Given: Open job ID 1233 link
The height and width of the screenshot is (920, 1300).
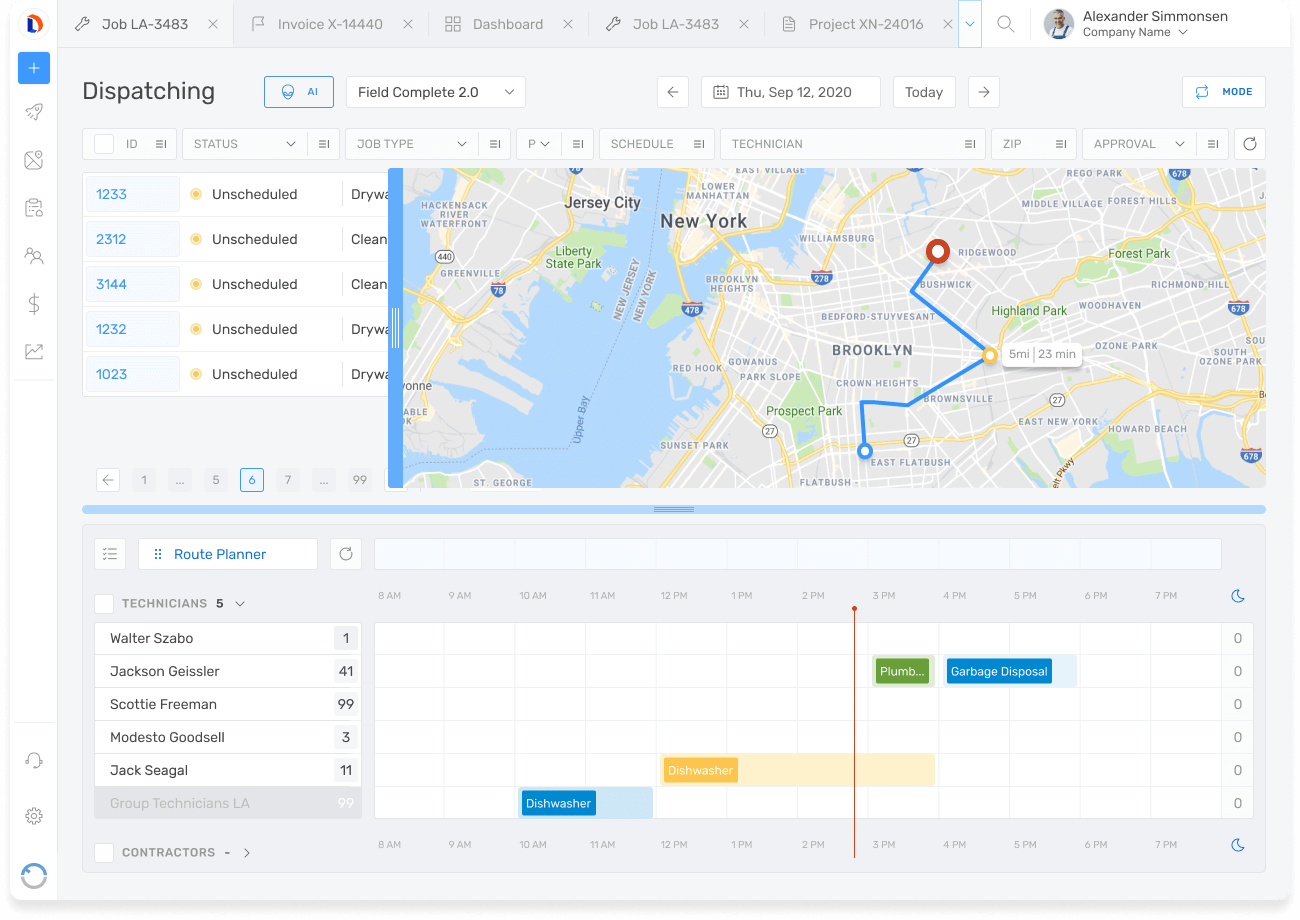Looking at the screenshot, I should [x=112, y=194].
